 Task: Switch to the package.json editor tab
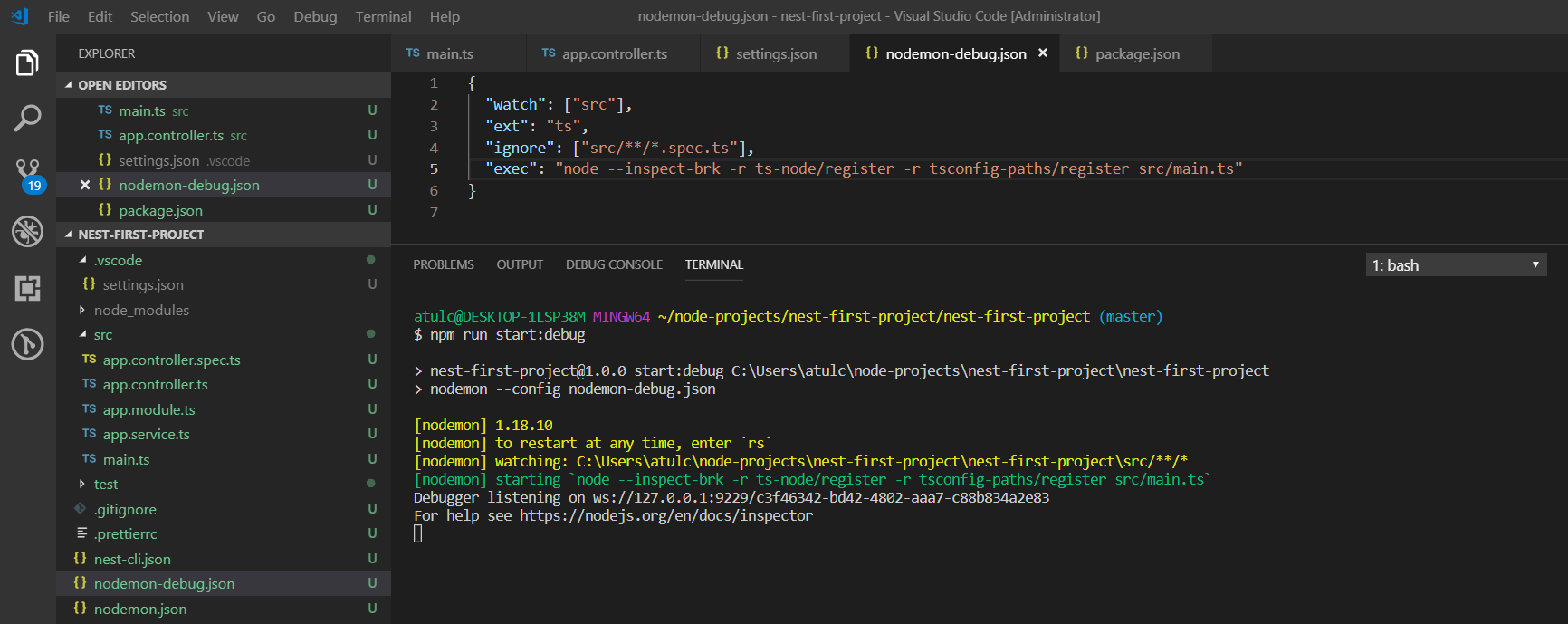pos(1137,53)
